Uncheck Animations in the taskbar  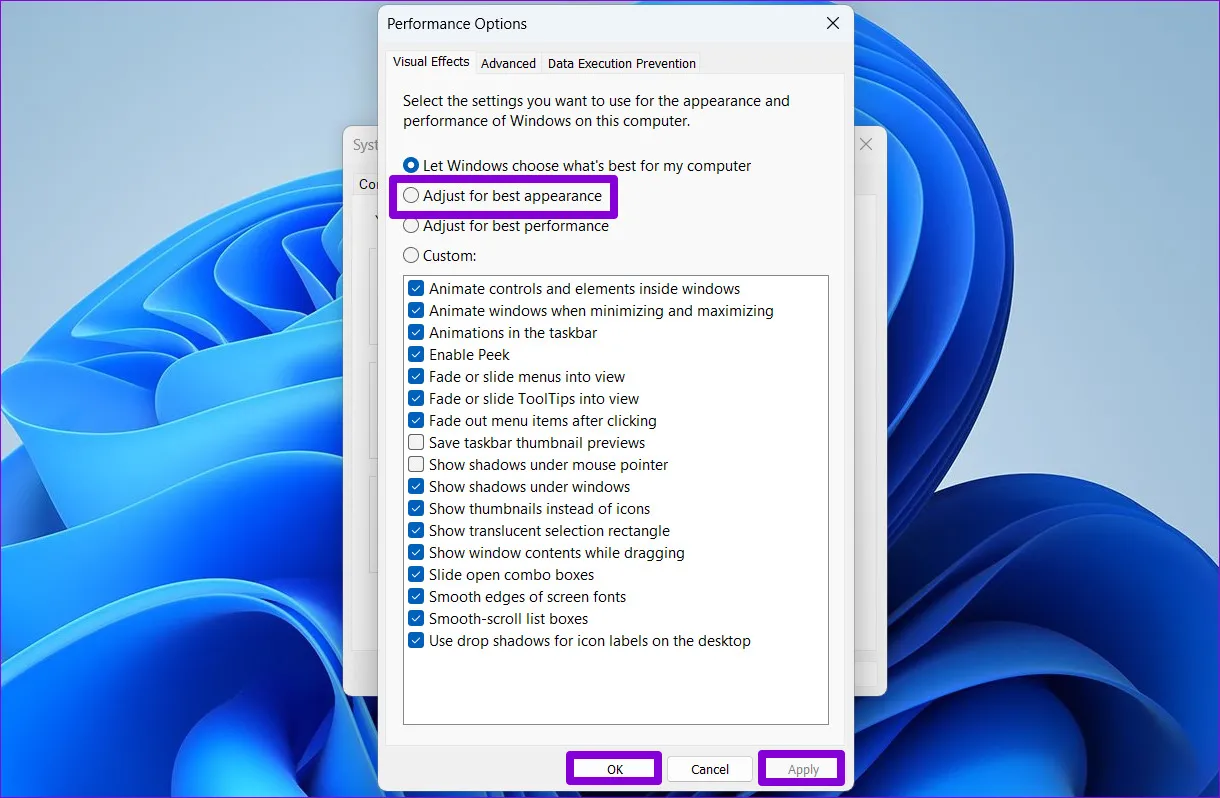[x=416, y=332]
